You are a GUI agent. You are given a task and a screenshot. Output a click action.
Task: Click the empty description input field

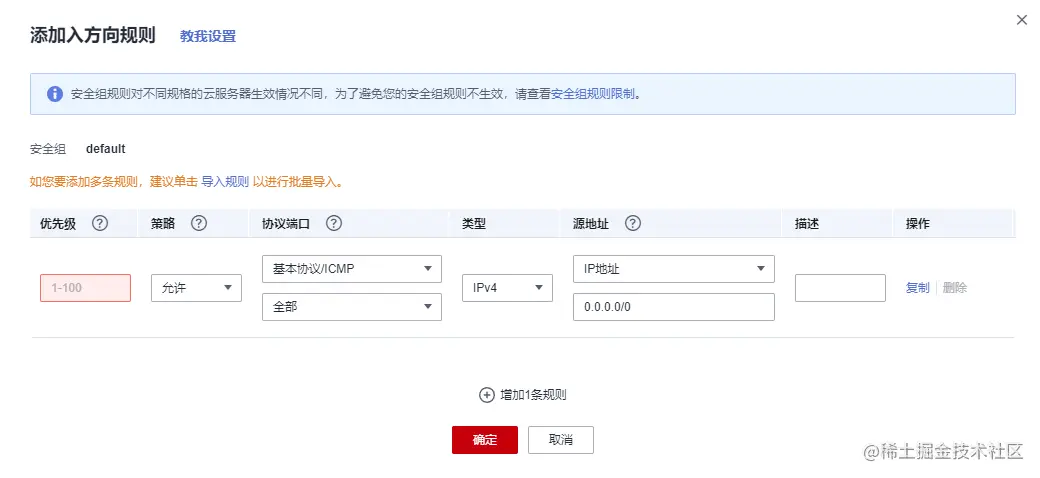[x=840, y=288]
